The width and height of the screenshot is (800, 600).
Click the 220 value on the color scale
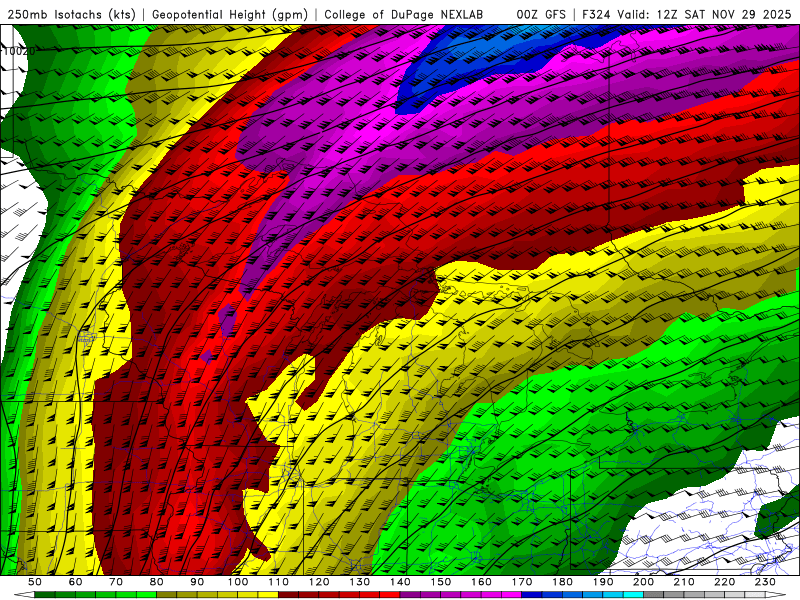pyautogui.click(x=724, y=582)
